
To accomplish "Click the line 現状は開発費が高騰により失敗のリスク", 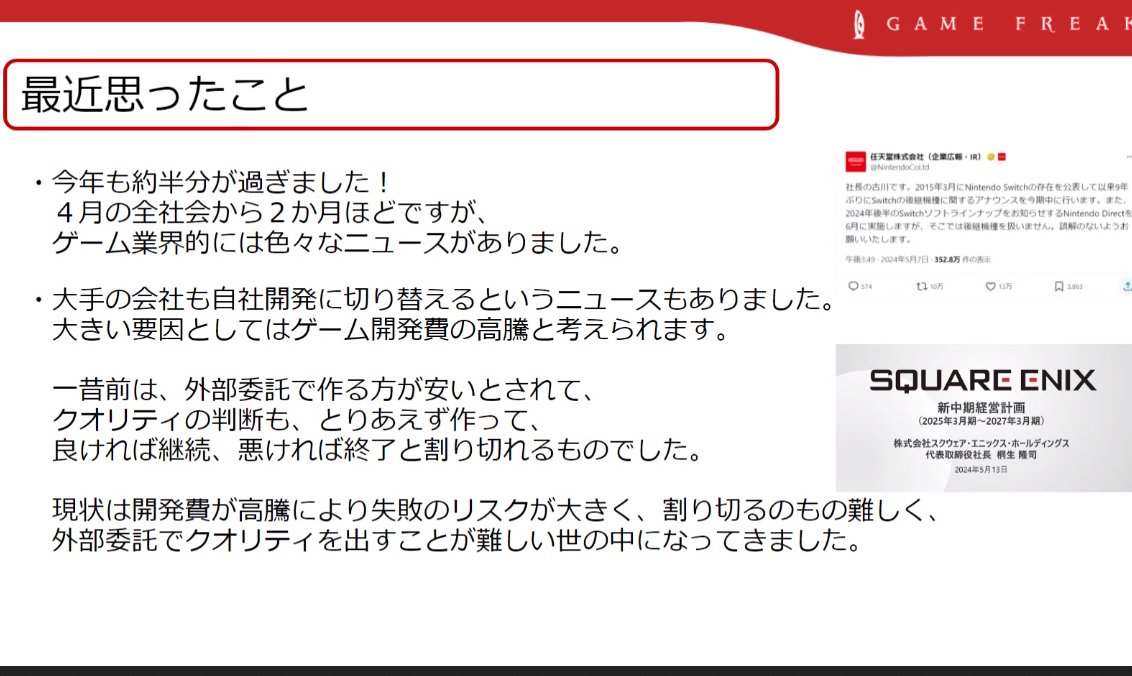I will pos(496,510).
